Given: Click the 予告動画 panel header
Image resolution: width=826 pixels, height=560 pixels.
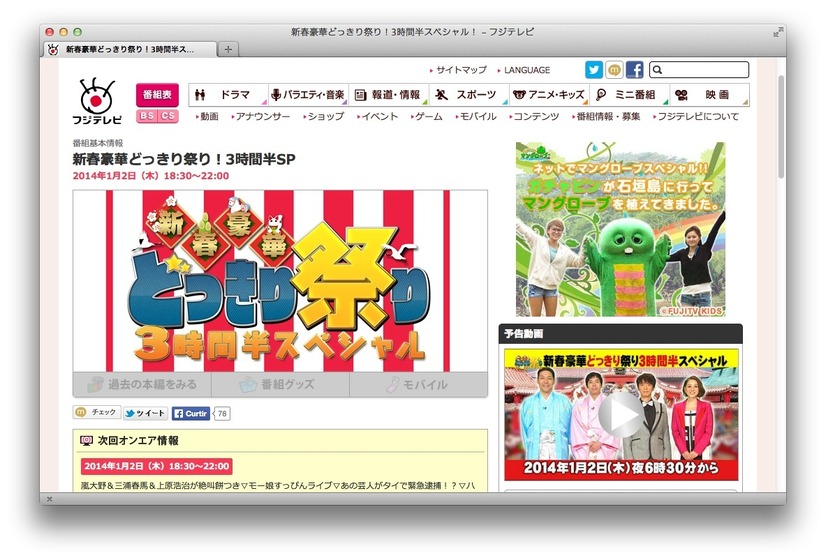Looking at the screenshot, I should [x=621, y=333].
